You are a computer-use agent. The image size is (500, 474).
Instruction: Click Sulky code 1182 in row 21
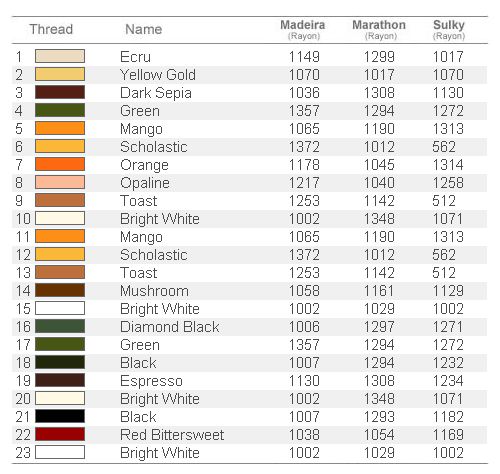(448, 417)
